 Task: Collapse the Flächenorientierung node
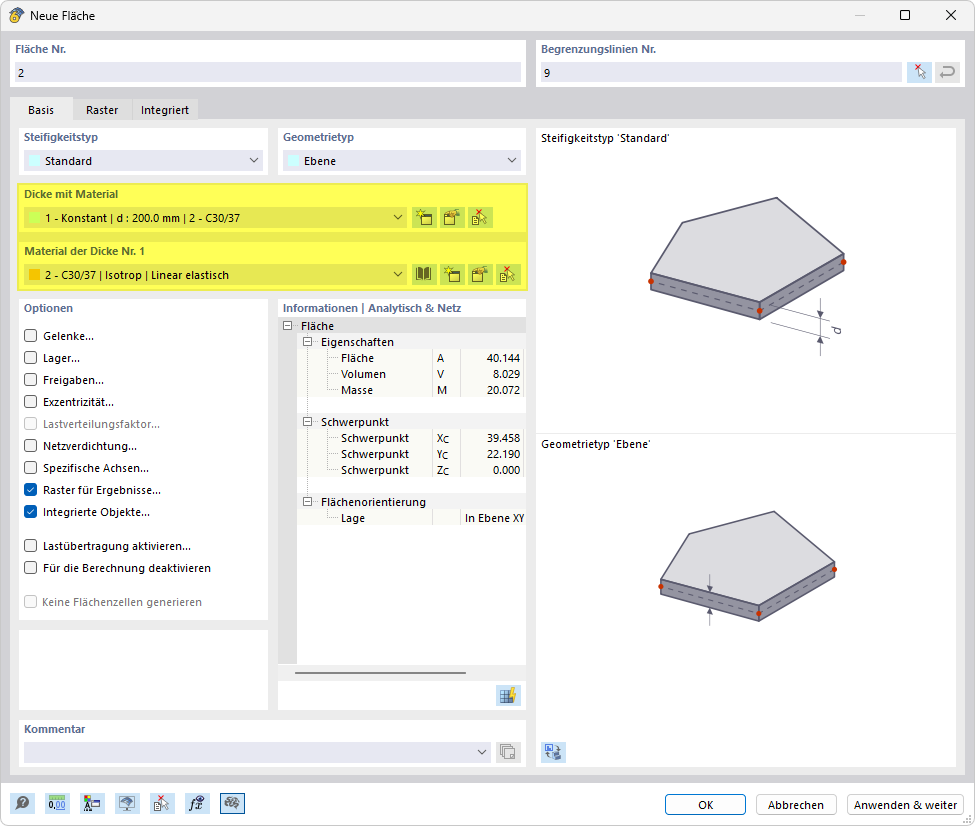[x=307, y=501]
